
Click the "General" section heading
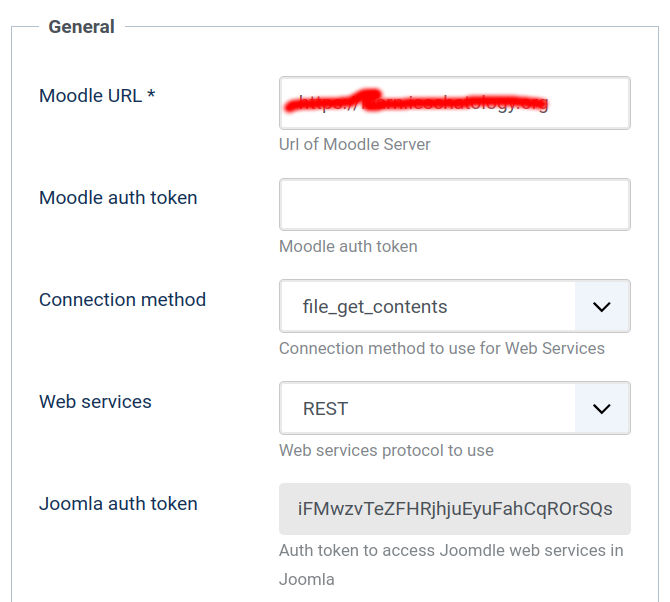81,27
